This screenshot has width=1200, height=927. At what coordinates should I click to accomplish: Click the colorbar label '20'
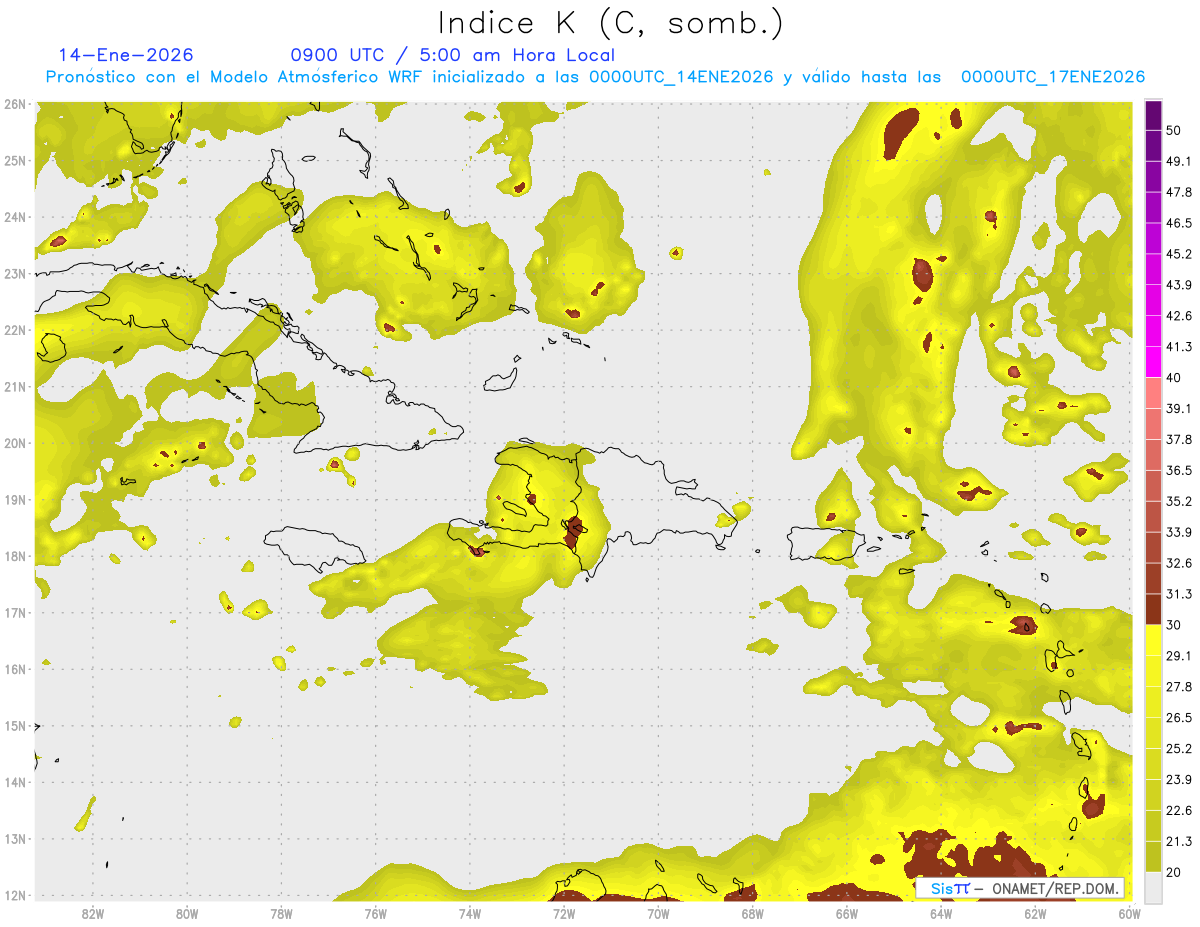tap(1175, 871)
